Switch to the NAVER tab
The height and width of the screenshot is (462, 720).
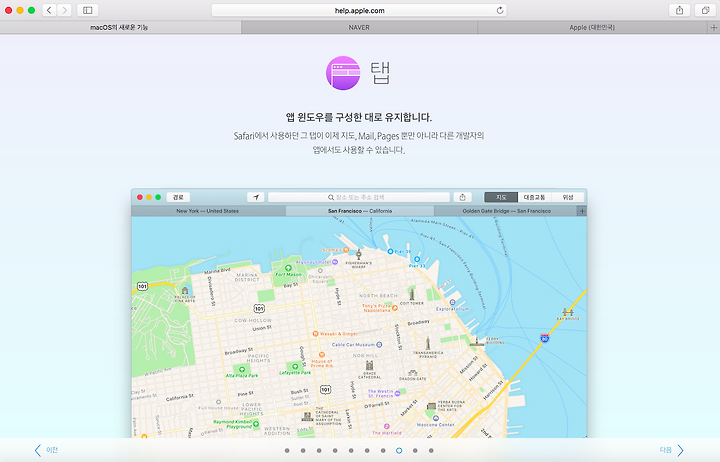(x=359, y=28)
